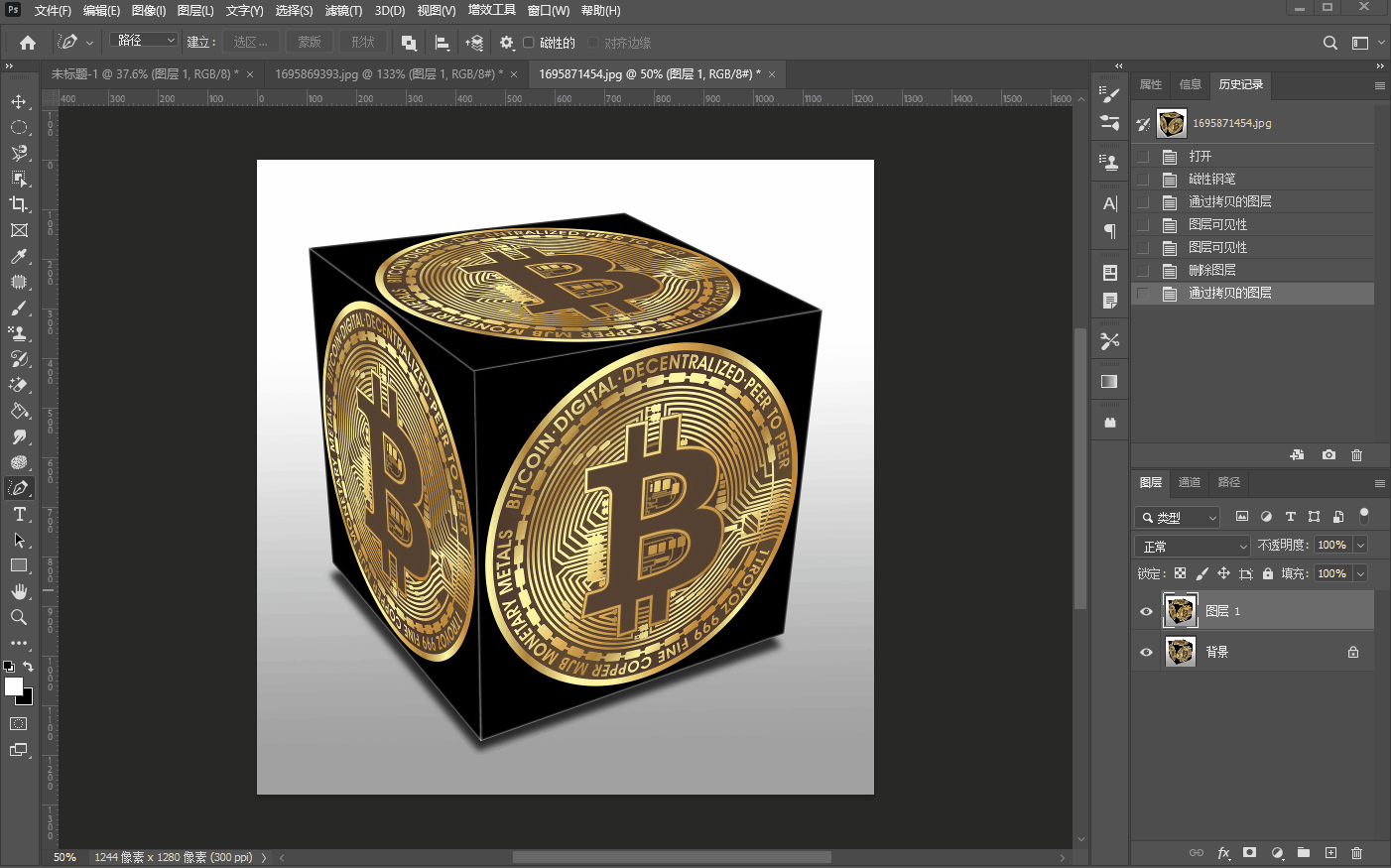Select the Path Selection tool
The height and width of the screenshot is (868, 1391).
(x=19, y=540)
